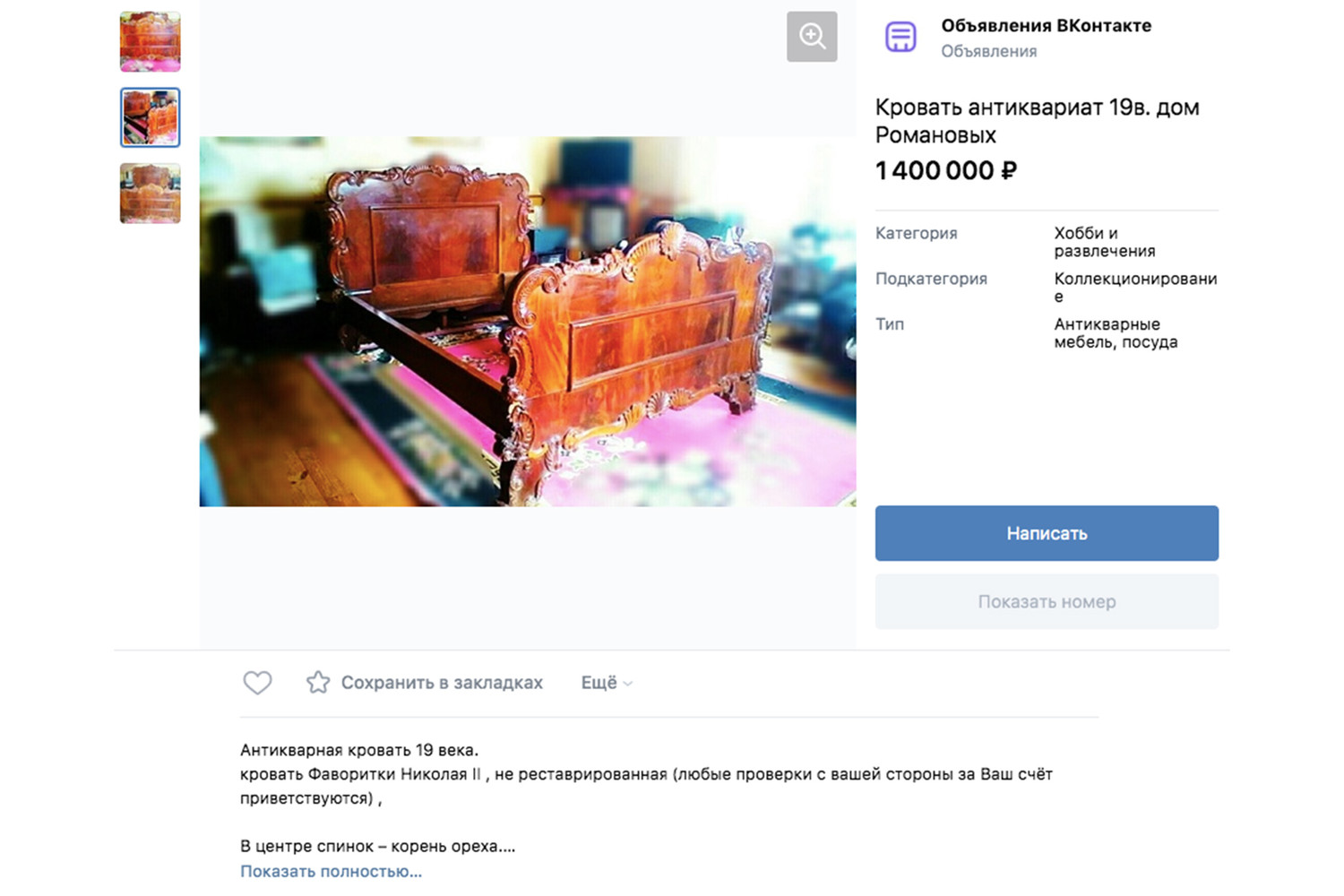Click the Антикварная кровать 19 века description line
The image size is (1344, 896).
tap(359, 750)
